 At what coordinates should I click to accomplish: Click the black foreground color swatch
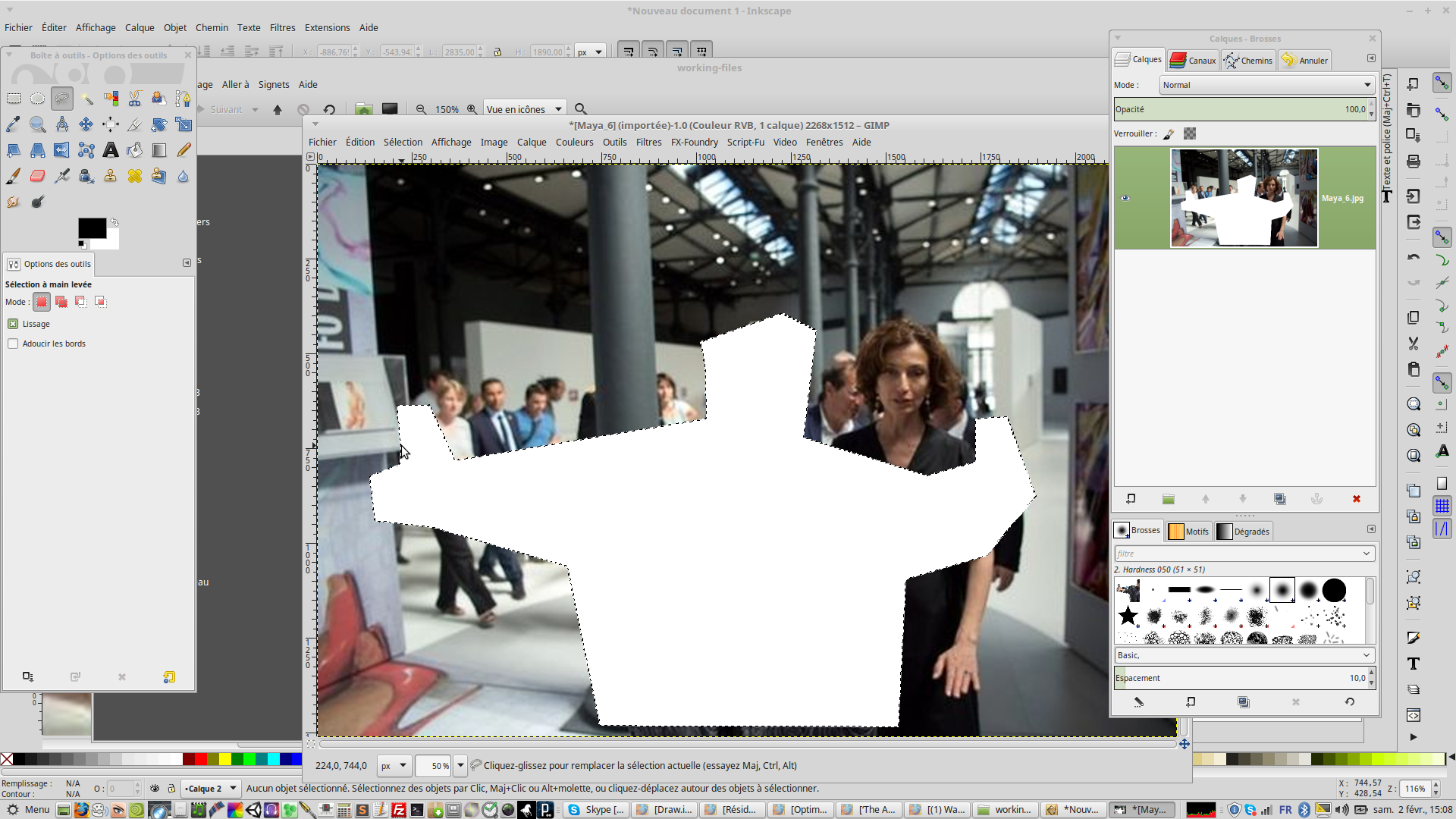(x=92, y=228)
